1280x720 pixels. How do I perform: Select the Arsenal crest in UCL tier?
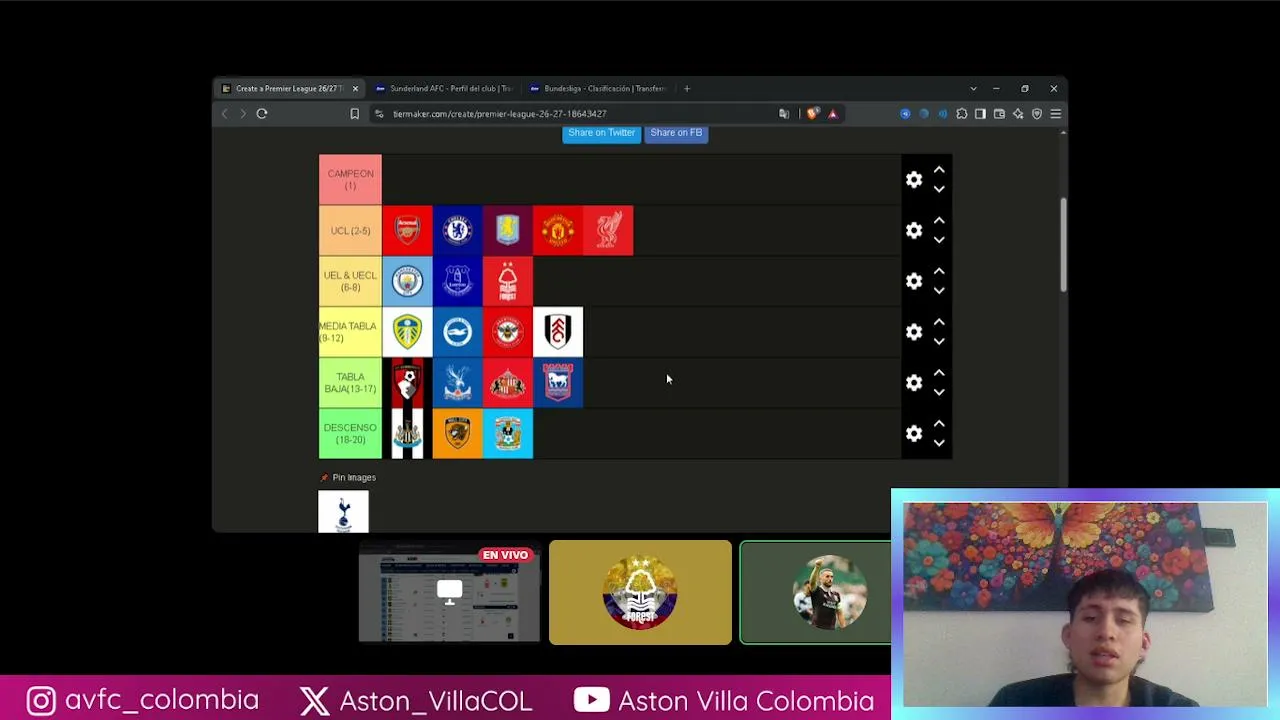click(x=407, y=231)
